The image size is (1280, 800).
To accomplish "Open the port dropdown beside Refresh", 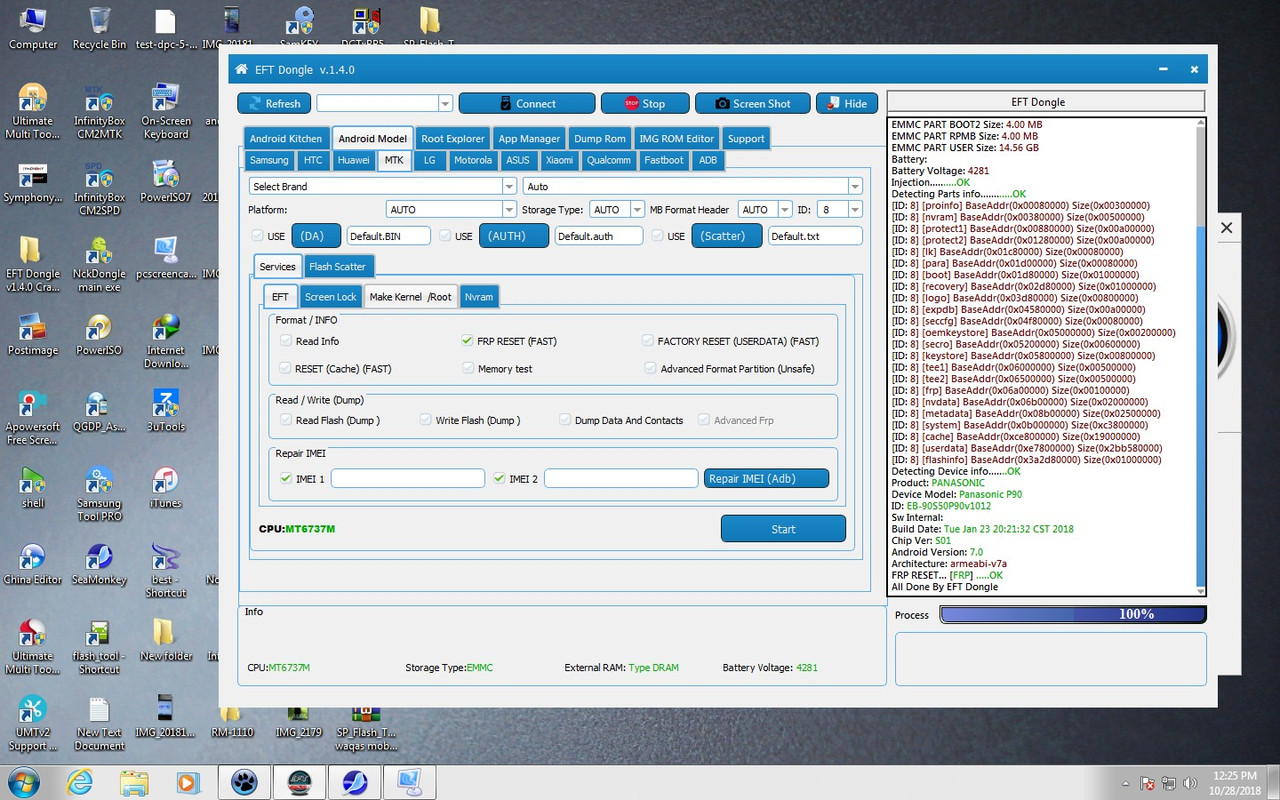I will [385, 103].
